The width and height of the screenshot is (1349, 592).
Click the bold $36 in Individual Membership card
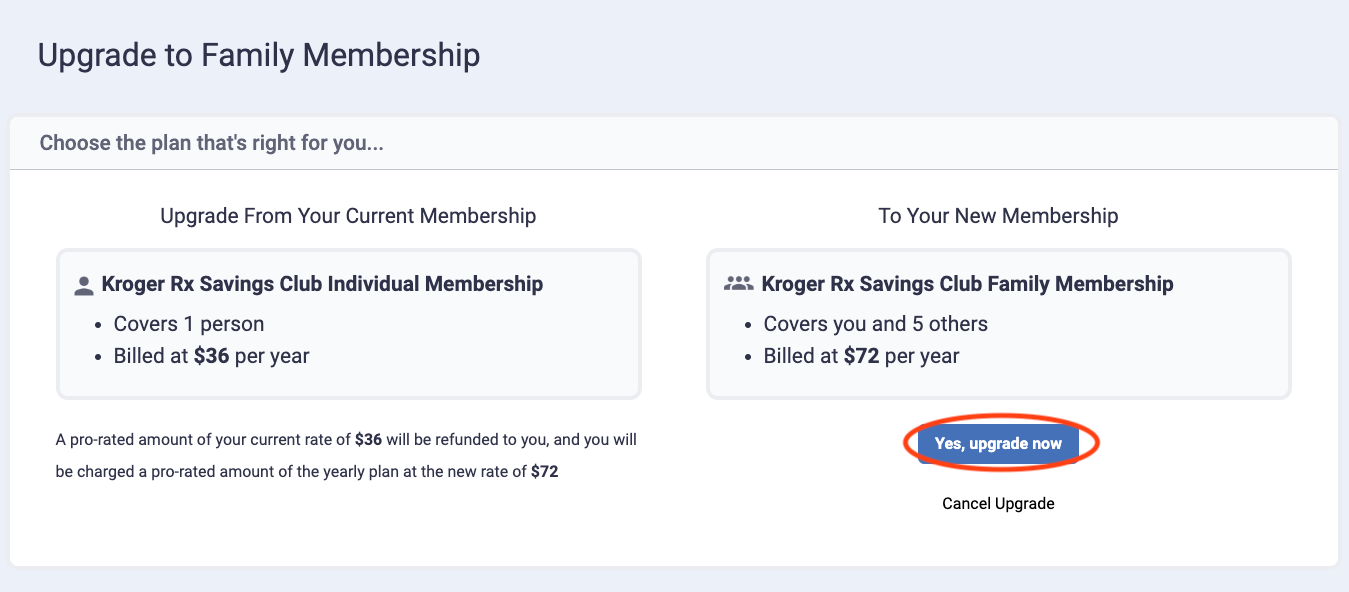pos(211,356)
